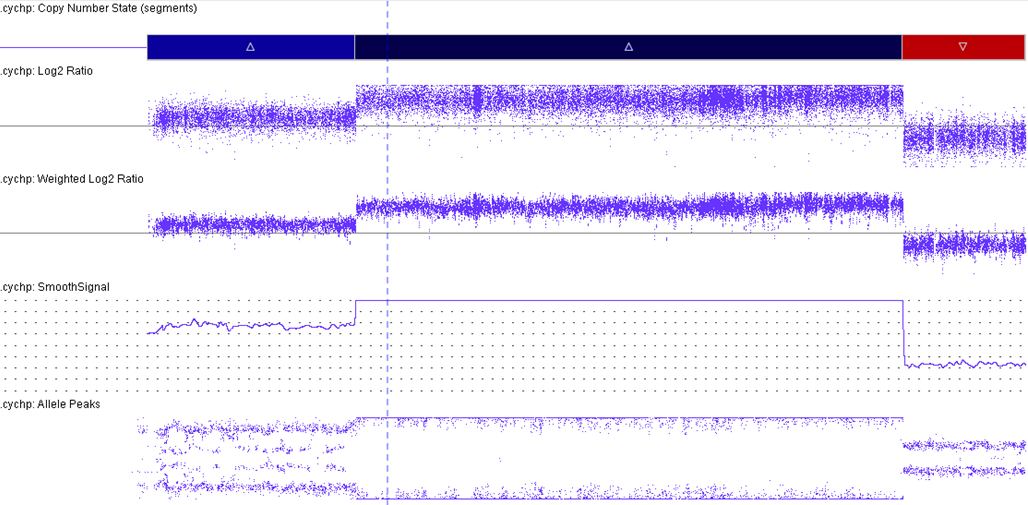Image resolution: width=1028 pixels, height=505 pixels.
Task: Click the SmoothSignal high plateau line
Action: pyautogui.click(x=628, y=300)
